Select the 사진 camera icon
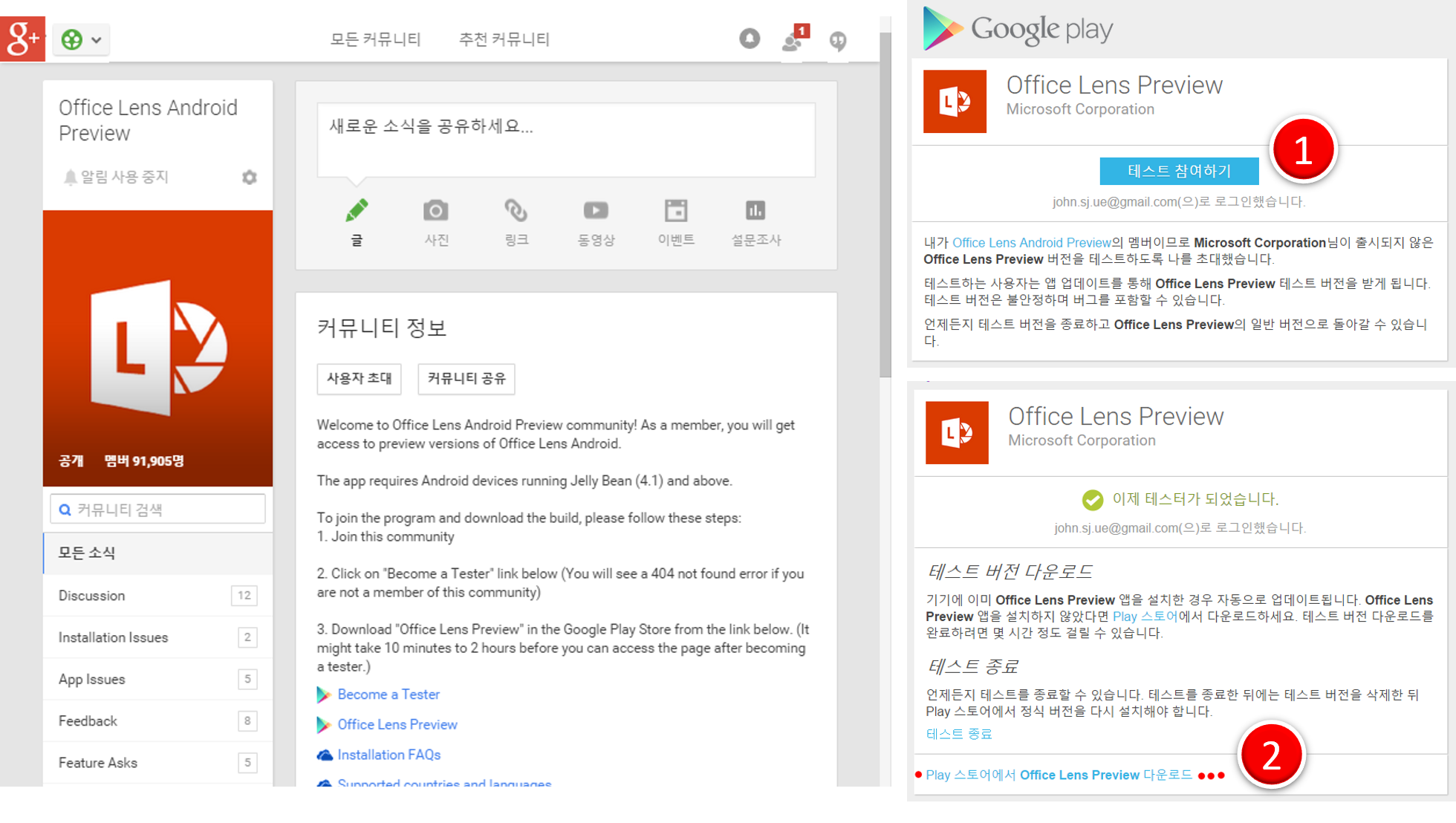 point(436,212)
